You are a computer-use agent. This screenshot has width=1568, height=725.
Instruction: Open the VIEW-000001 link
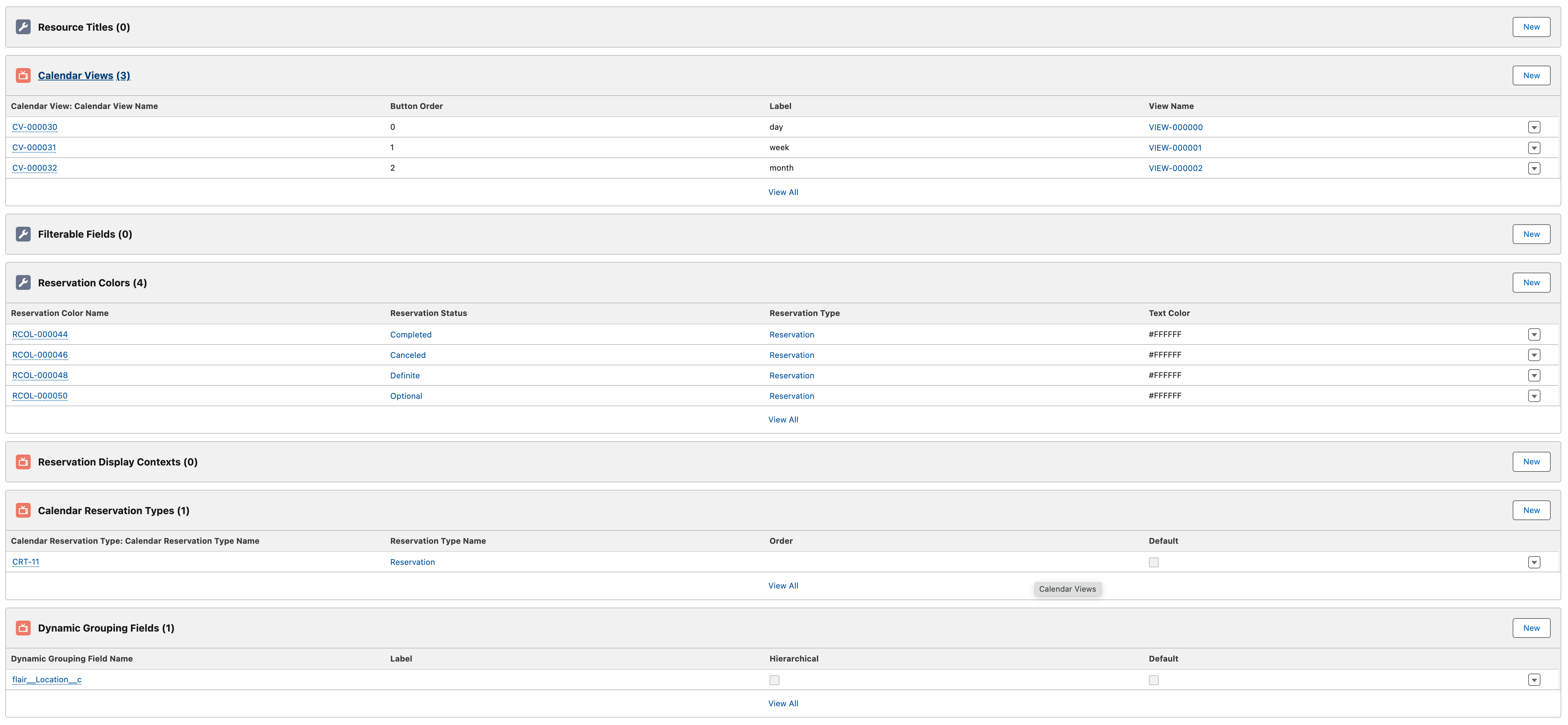pyautogui.click(x=1175, y=147)
